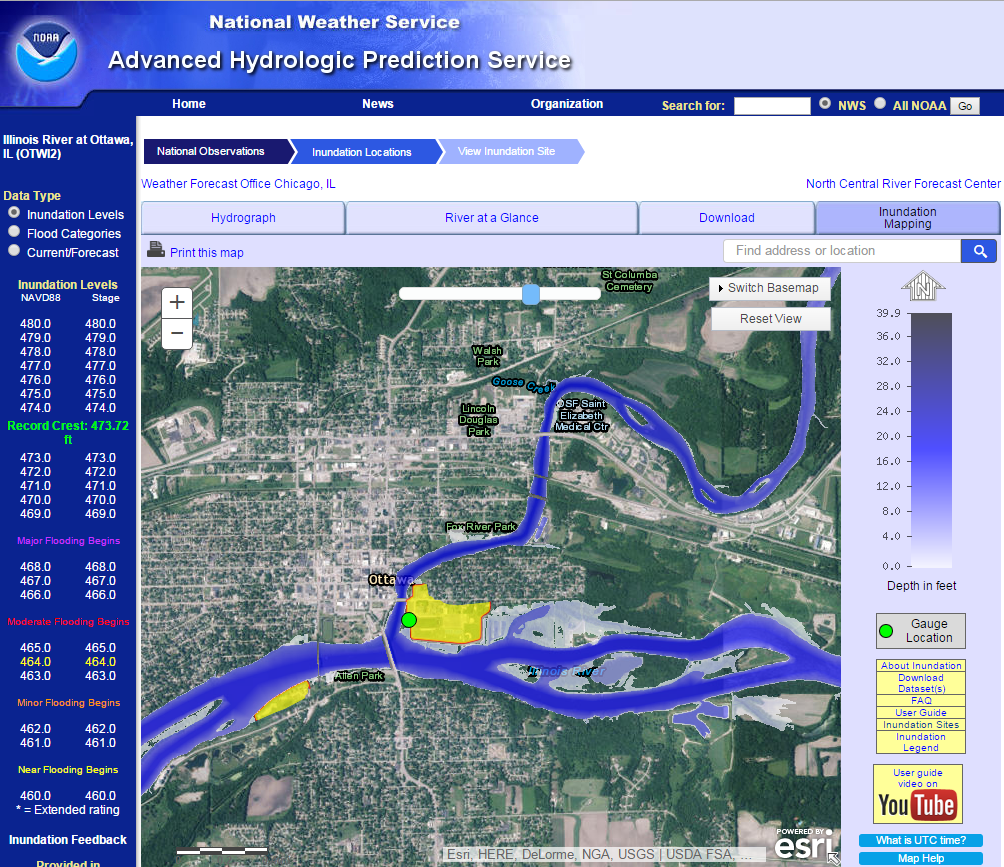Open Weather Forecast Office Chicago link
The width and height of the screenshot is (1004, 867).
point(238,184)
